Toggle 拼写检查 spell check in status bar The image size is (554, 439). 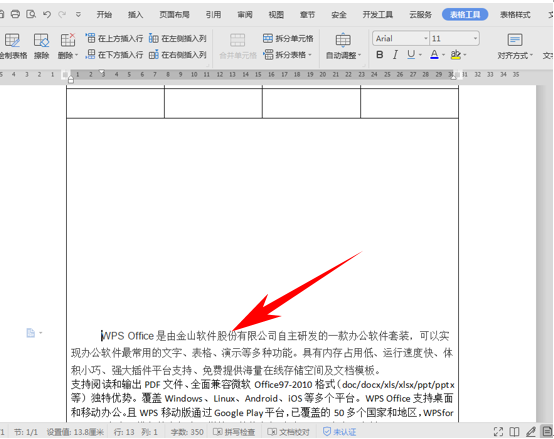click(x=235, y=432)
